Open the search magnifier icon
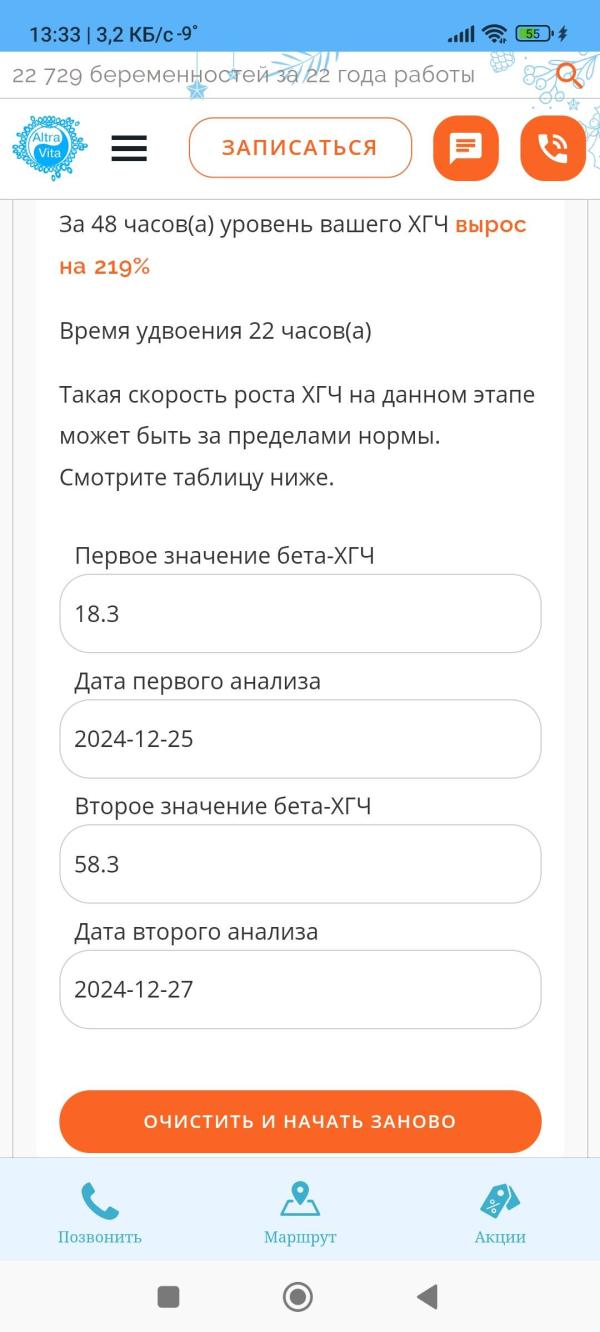The width and height of the screenshot is (600, 1332). click(569, 74)
